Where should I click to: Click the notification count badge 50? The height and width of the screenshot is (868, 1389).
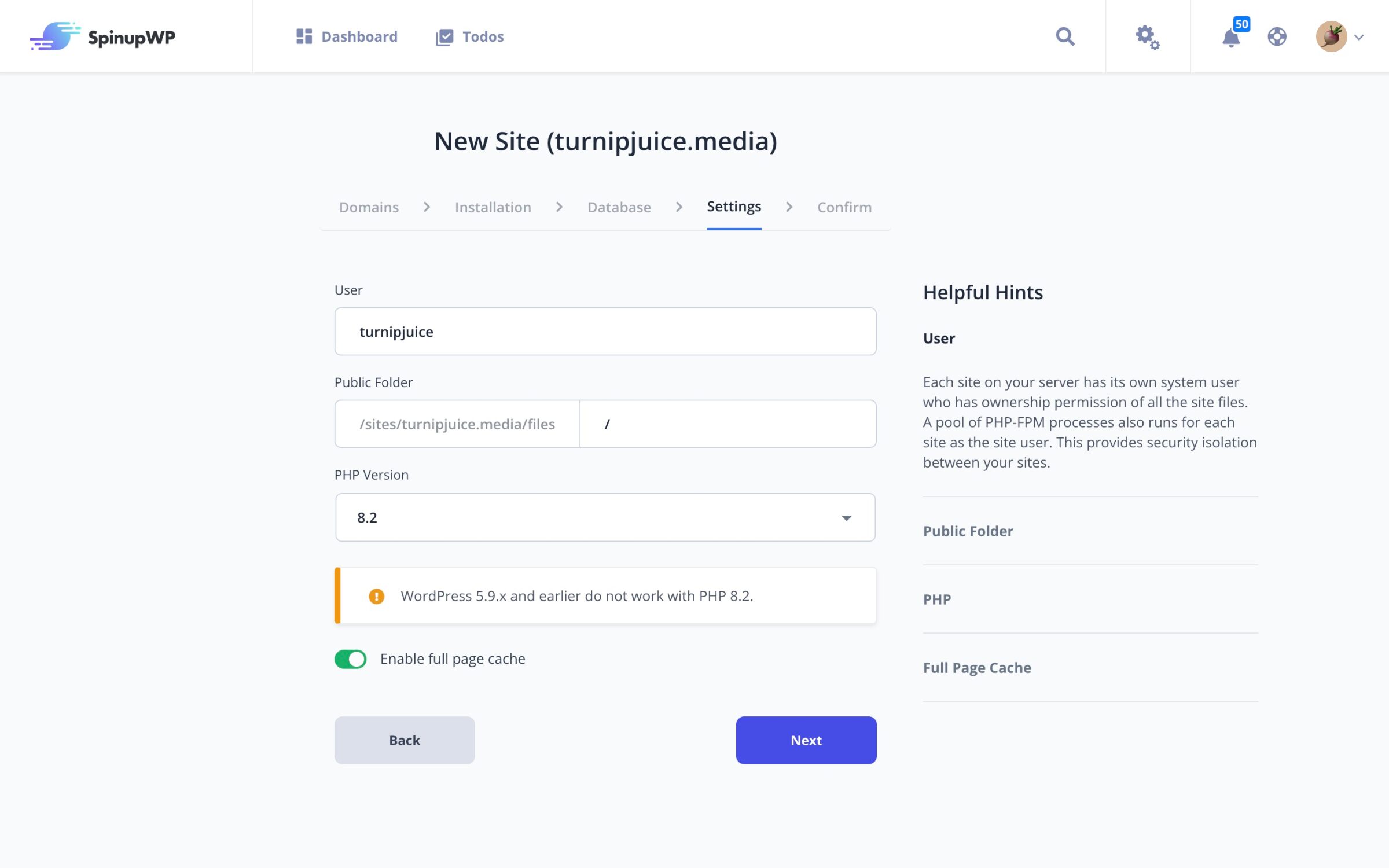click(x=1241, y=24)
